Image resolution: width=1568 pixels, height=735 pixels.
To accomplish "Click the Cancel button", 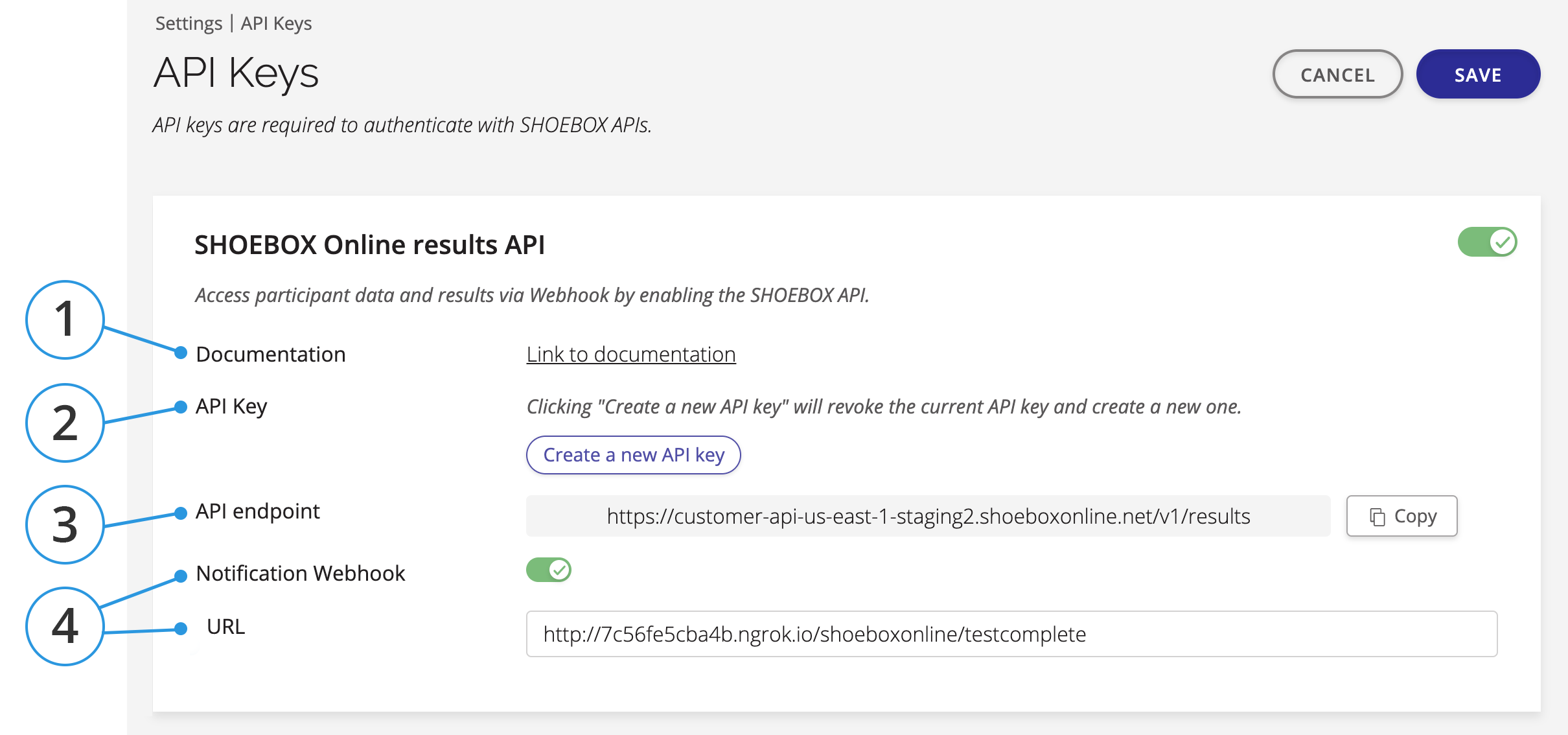I will [x=1337, y=75].
